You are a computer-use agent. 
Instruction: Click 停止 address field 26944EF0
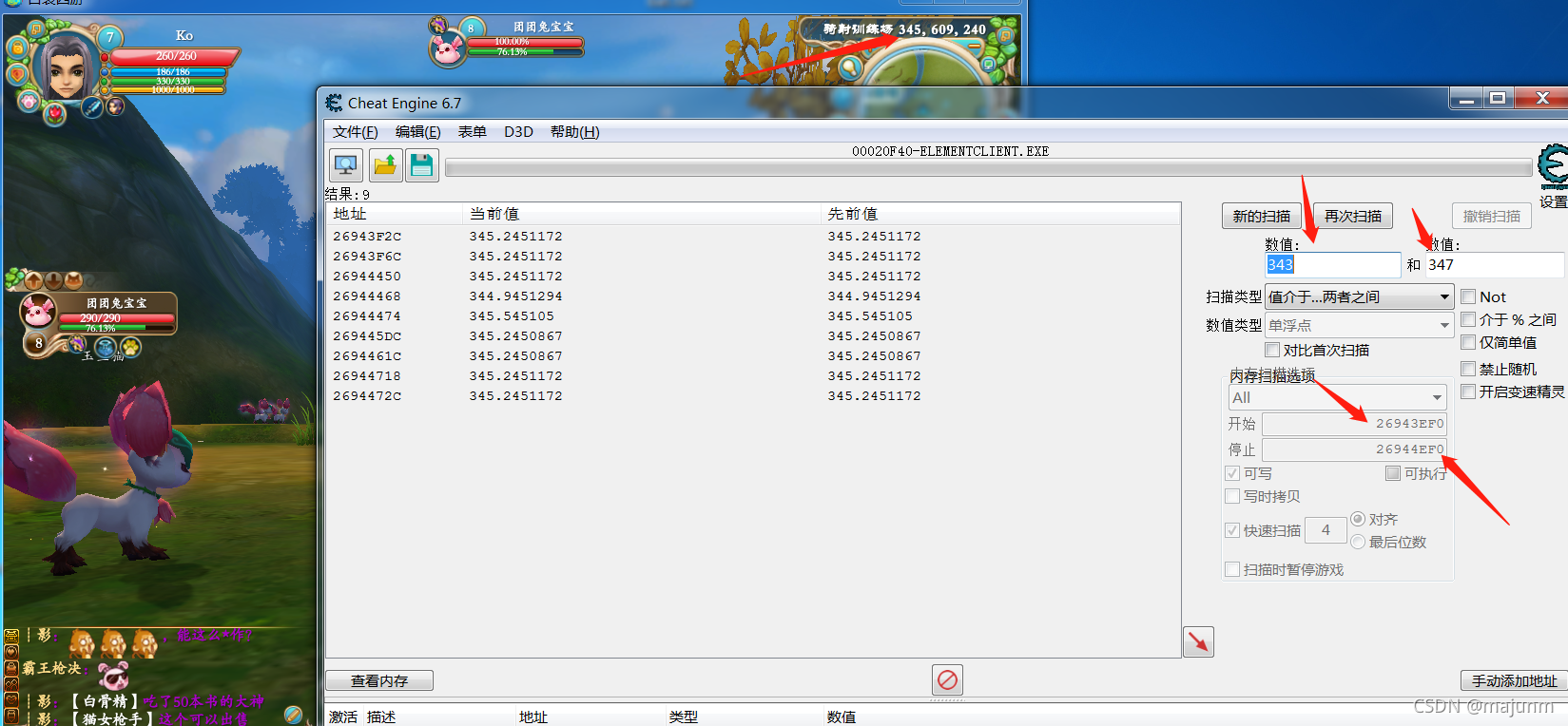(1355, 449)
